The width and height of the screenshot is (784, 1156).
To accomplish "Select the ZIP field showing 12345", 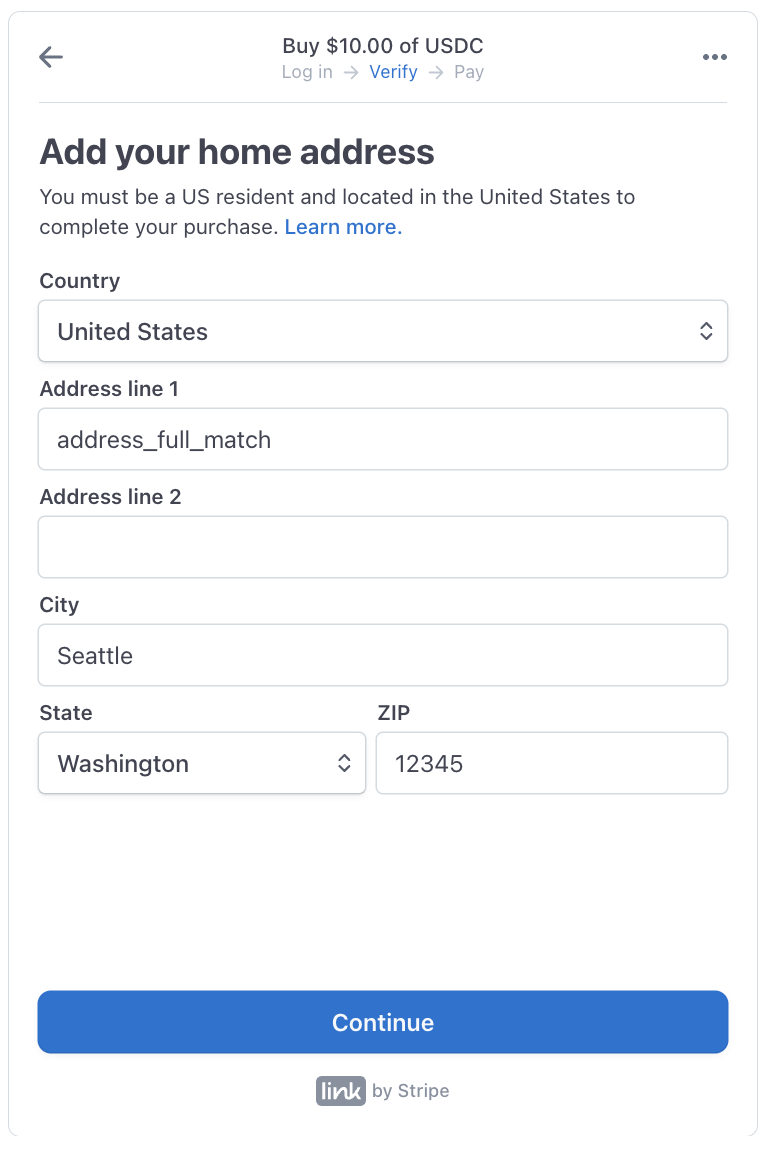I will pos(551,763).
